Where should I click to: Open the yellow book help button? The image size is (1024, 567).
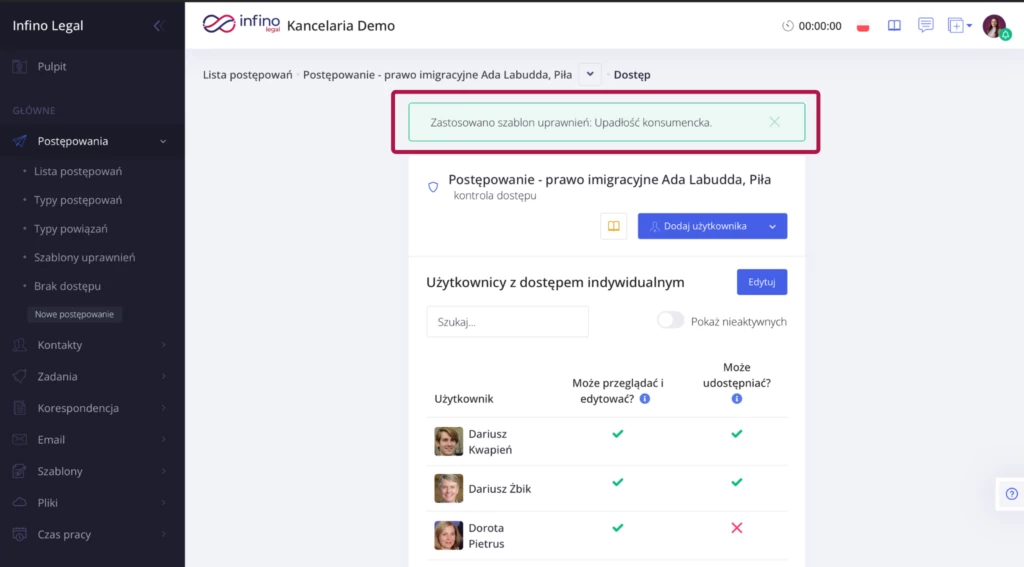click(x=613, y=226)
